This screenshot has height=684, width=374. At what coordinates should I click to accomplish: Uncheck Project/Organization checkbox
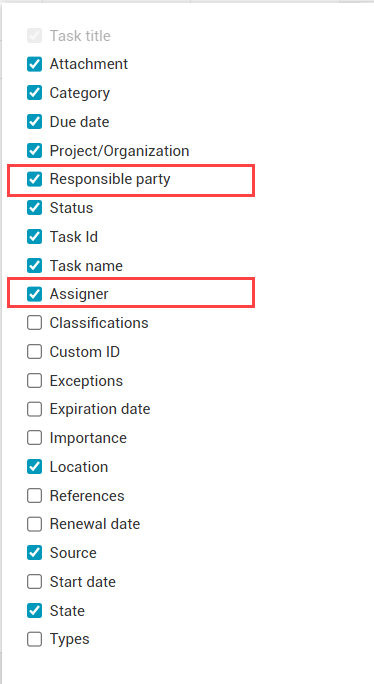coord(34,150)
